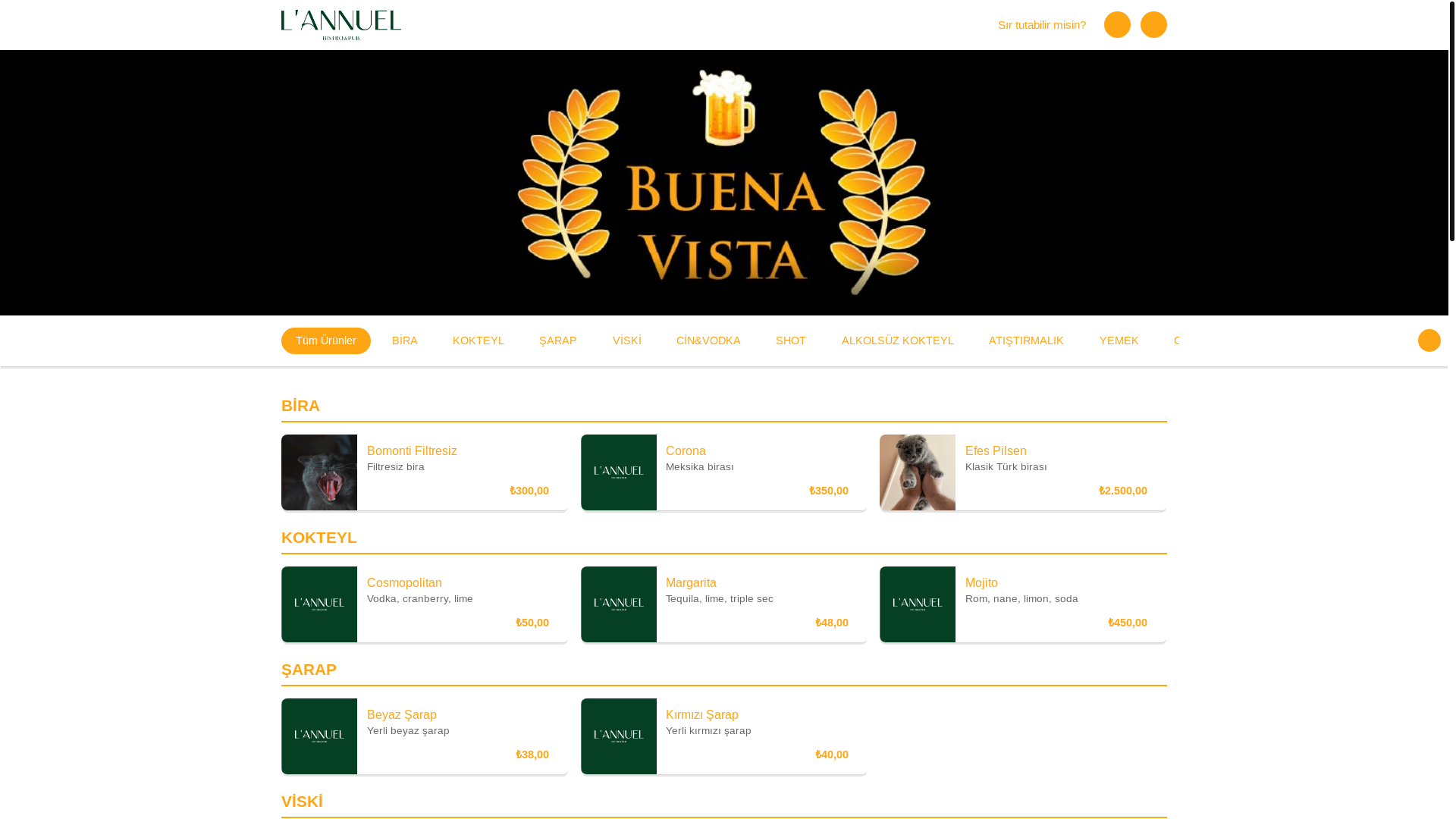Click the ₺48,00 price of Margarita
The height and width of the screenshot is (819, 1456).
click(832, 623)
